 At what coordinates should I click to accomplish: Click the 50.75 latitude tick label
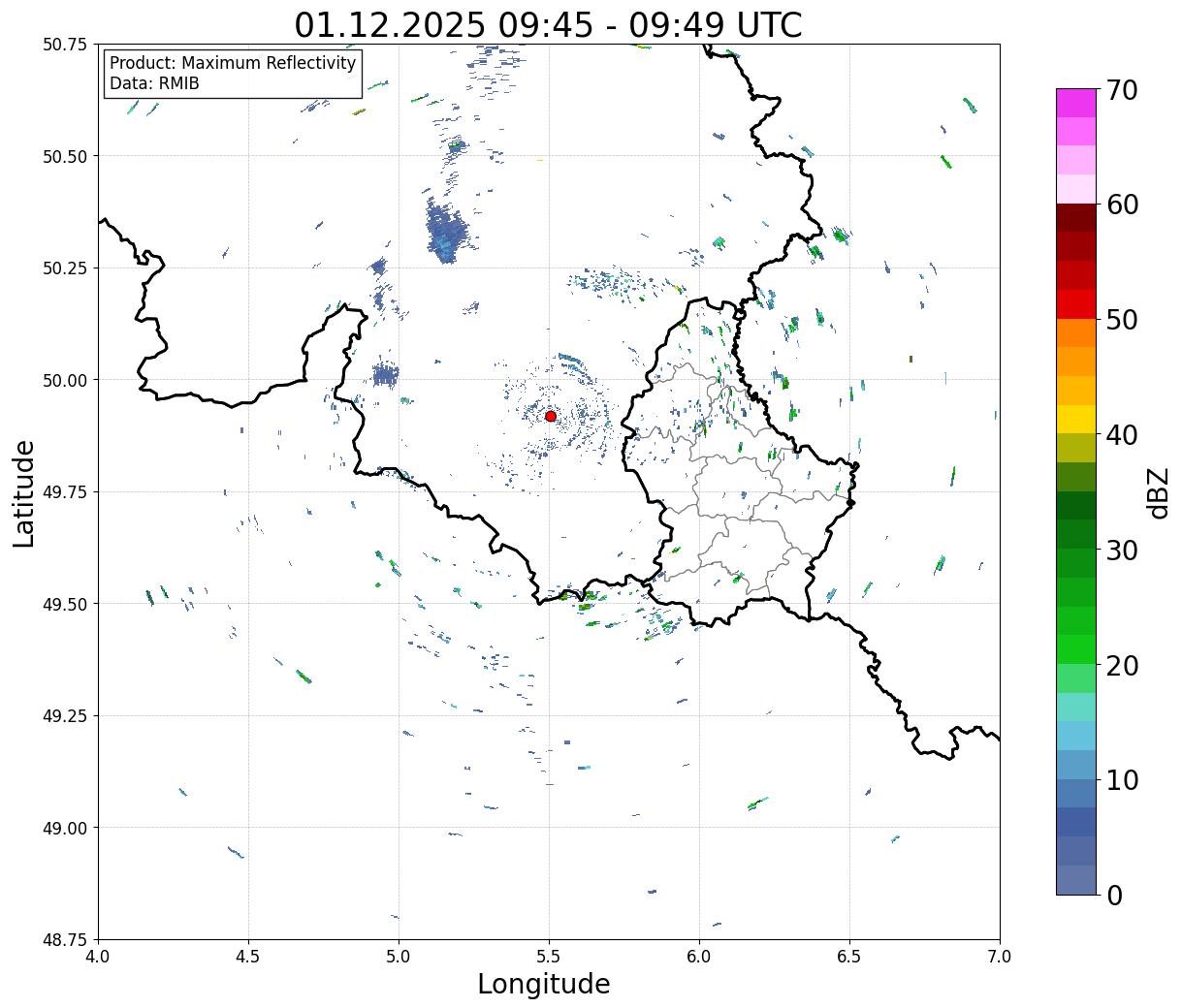point(65,45)
